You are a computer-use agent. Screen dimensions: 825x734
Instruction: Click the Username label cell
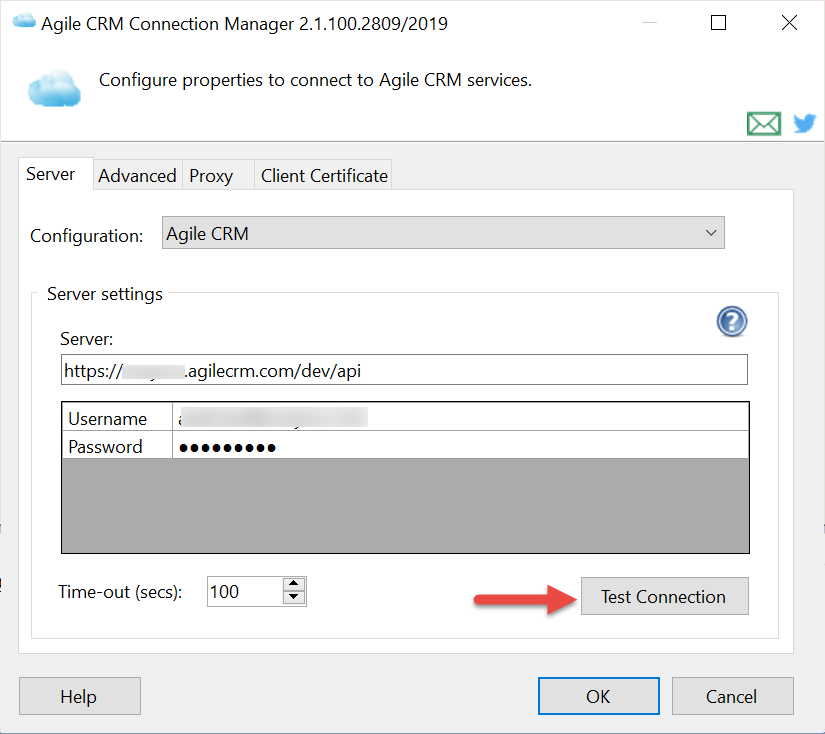click(x=117, y=418)
